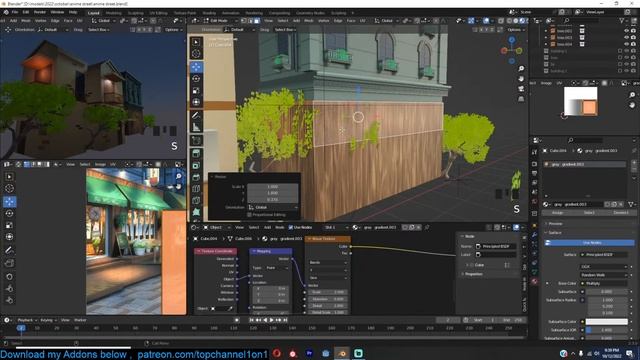
Task: Open the Tool tab in the Properties editor
Action: click(534, 152)
